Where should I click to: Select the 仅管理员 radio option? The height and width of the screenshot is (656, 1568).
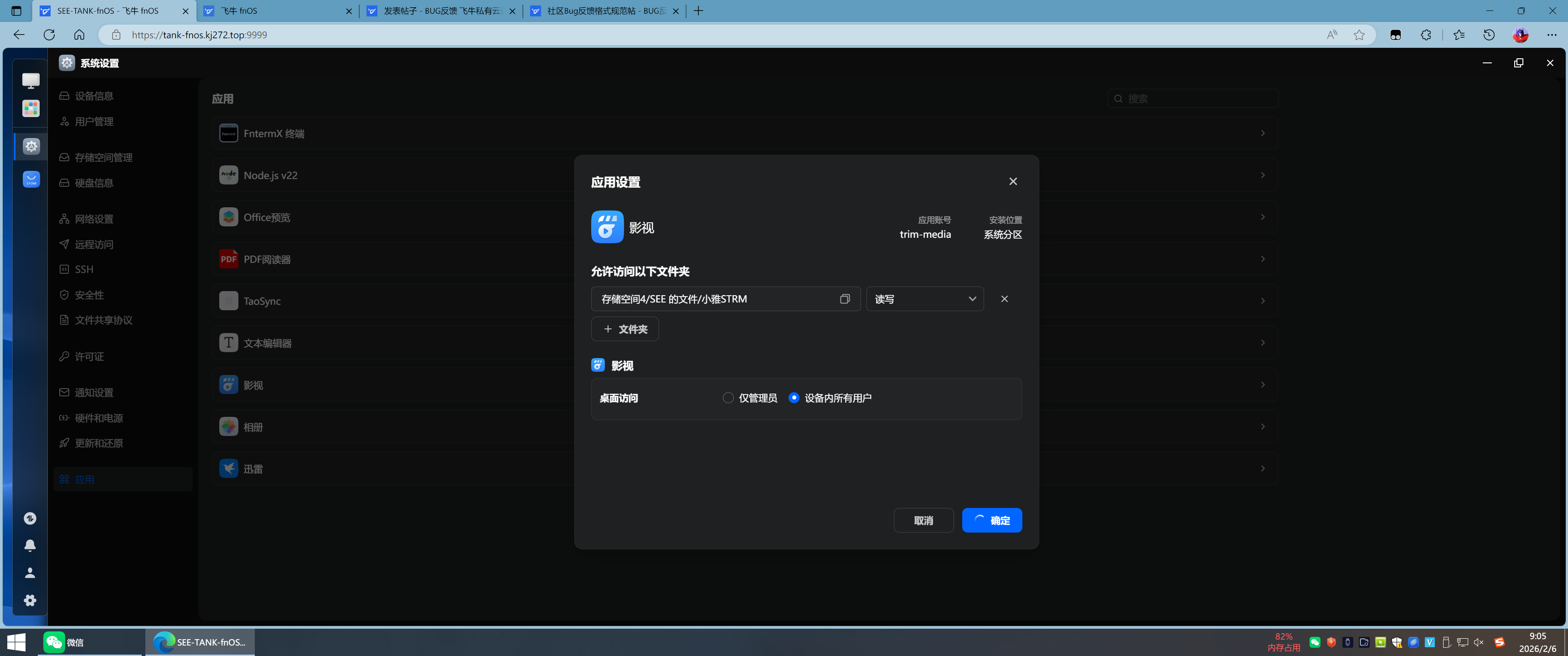pos(728,398)
